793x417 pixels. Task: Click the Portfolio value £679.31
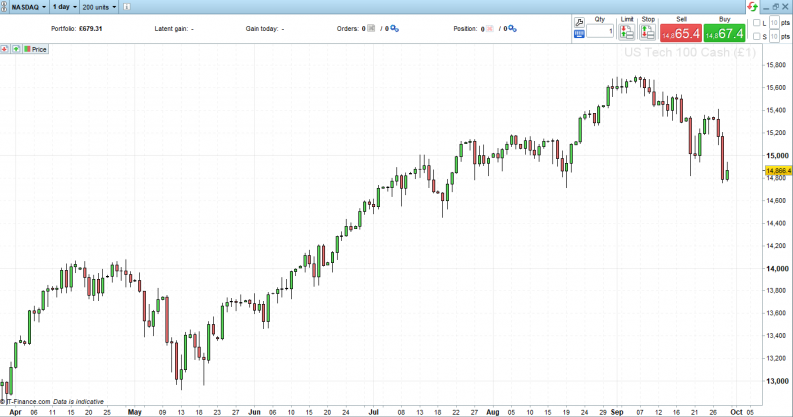pyautogui.click(x=91, y=29)
